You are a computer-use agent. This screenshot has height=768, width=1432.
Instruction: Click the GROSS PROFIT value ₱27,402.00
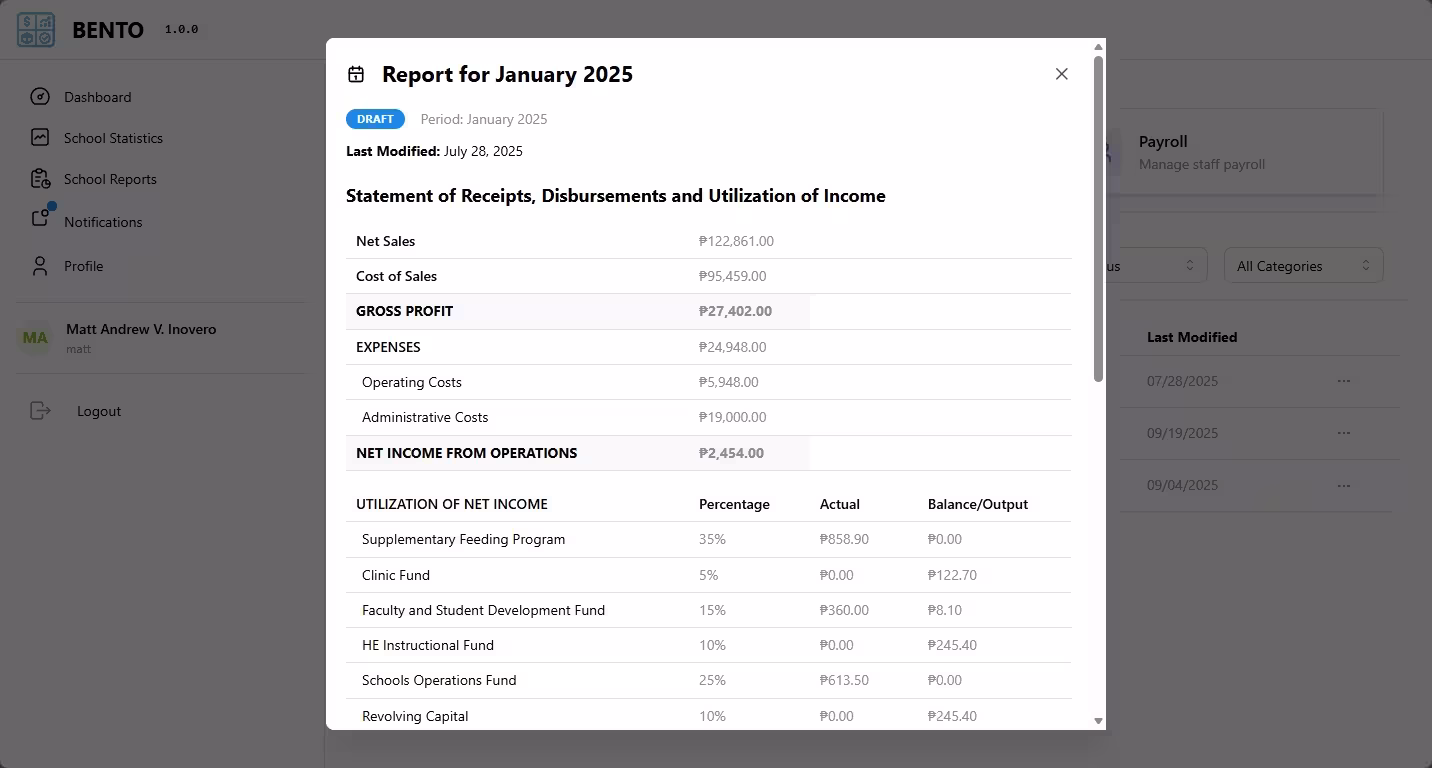735,311
